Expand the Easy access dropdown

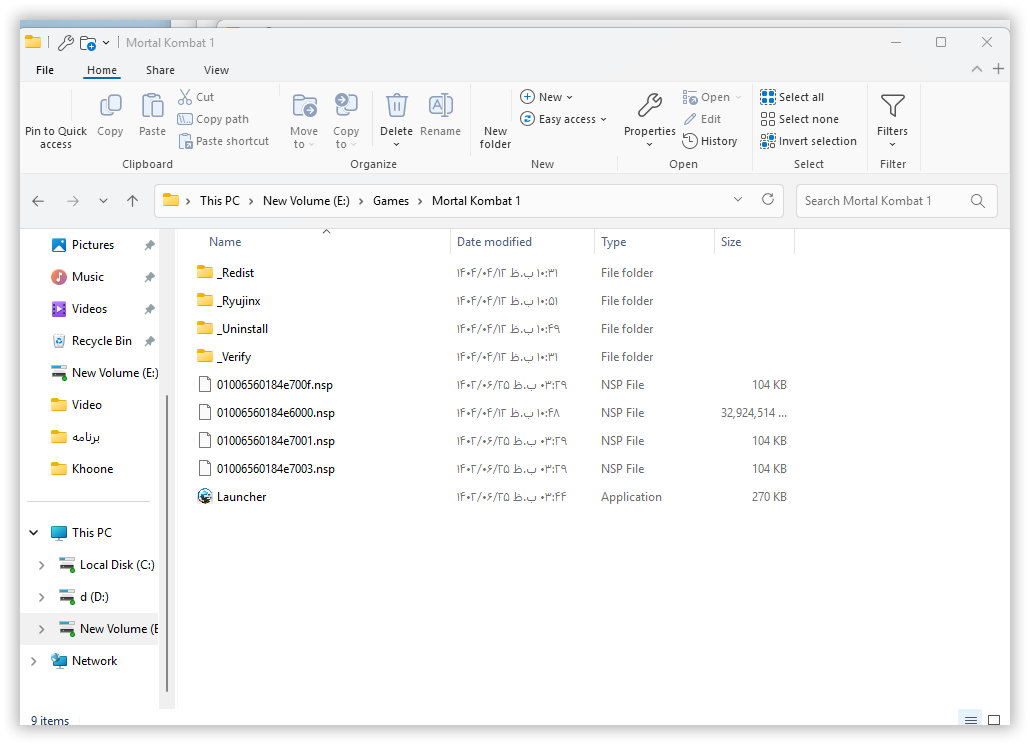click(603, 120)
